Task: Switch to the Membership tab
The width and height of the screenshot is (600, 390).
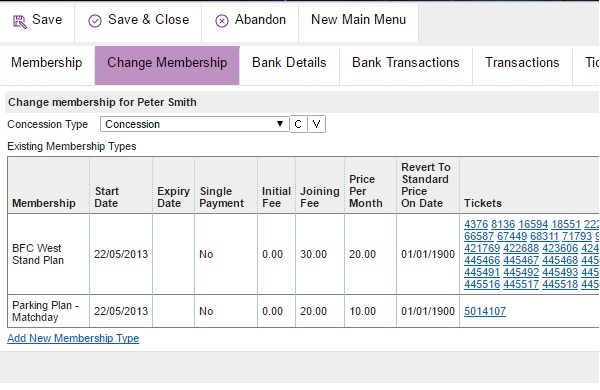Action: click(47, 62)
